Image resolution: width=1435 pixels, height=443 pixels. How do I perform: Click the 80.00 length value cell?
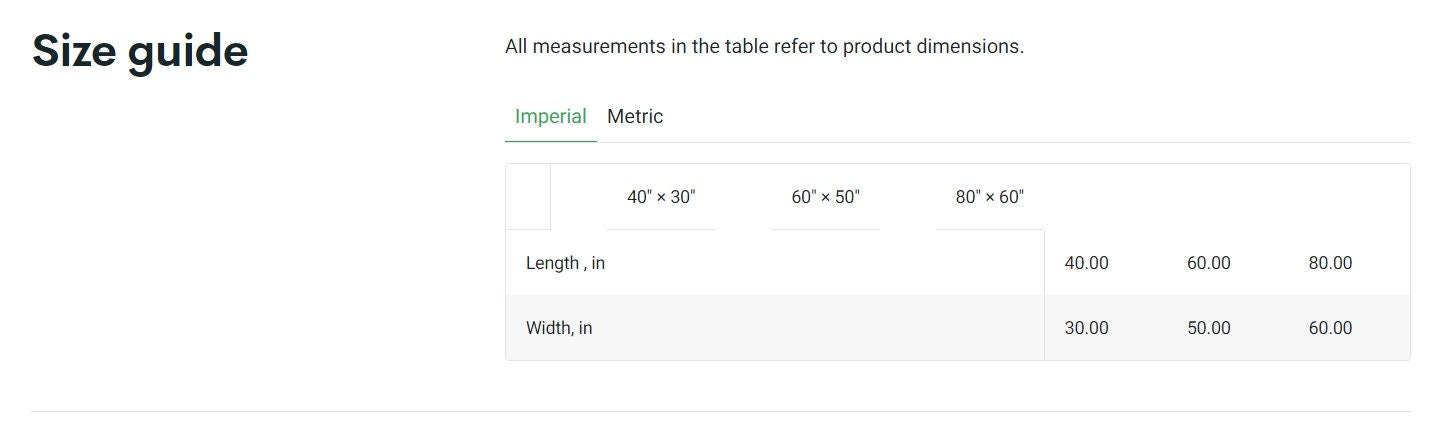pos(1330,263)
